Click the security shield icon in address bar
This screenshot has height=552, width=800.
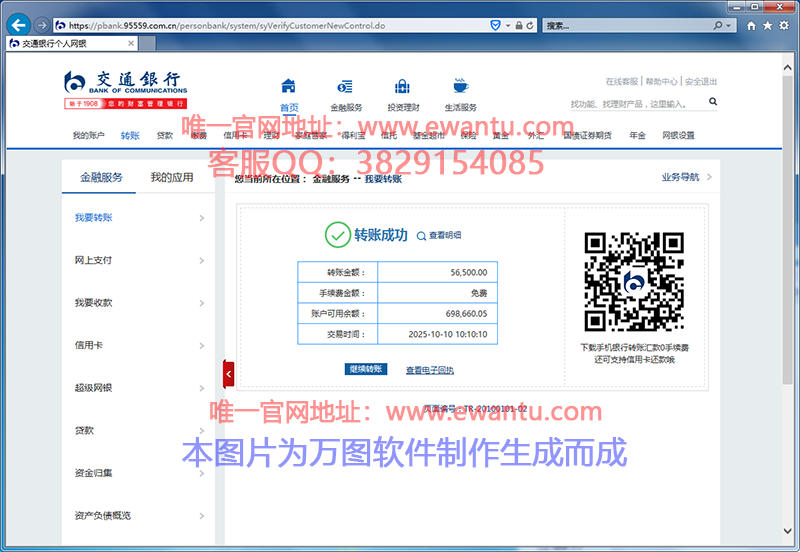[x=495, y=25]
